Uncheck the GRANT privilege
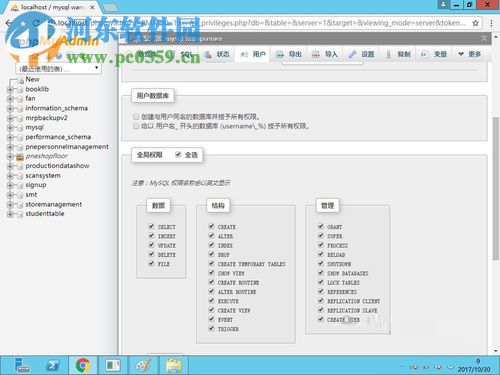Screen dimensions: 500x375 tap(321, 226)
